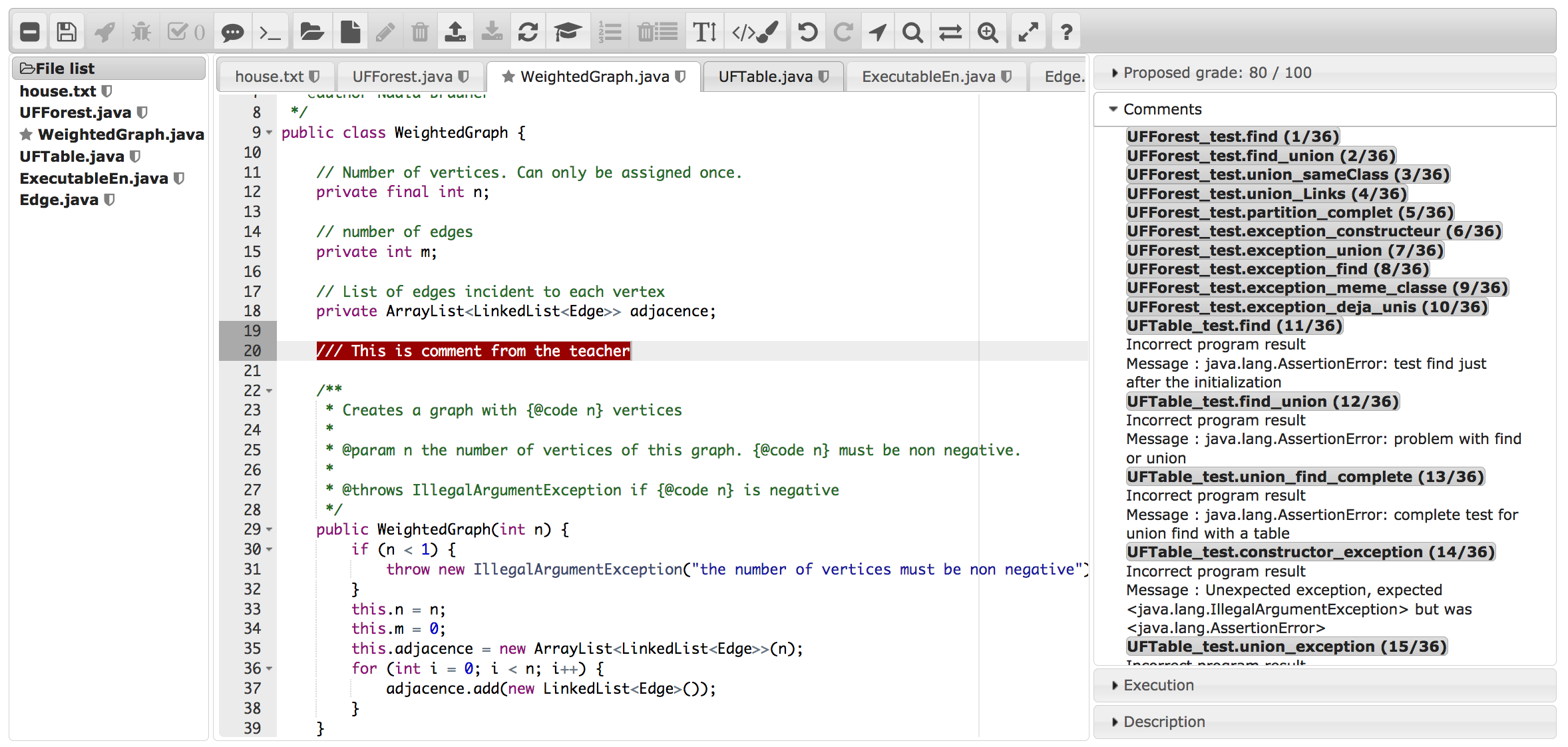Click the zoom-in magnifier plus icon
Viewport: 1568px width, 747px height.
988,32
